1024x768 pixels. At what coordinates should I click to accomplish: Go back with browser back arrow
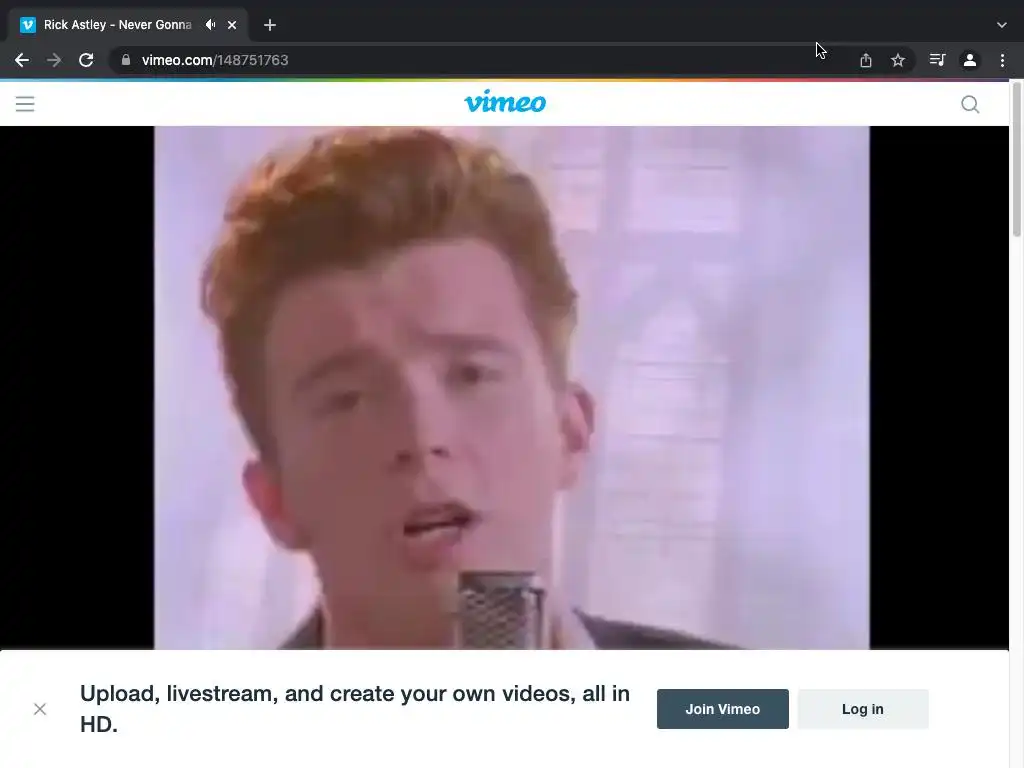click(22, 60)
